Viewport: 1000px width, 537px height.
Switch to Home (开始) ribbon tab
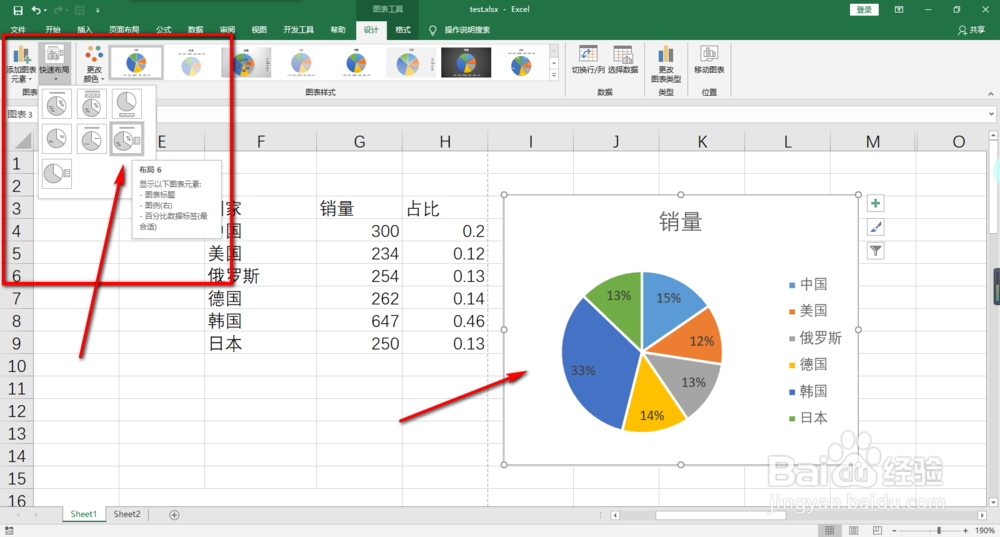click(x=53, y=30)
